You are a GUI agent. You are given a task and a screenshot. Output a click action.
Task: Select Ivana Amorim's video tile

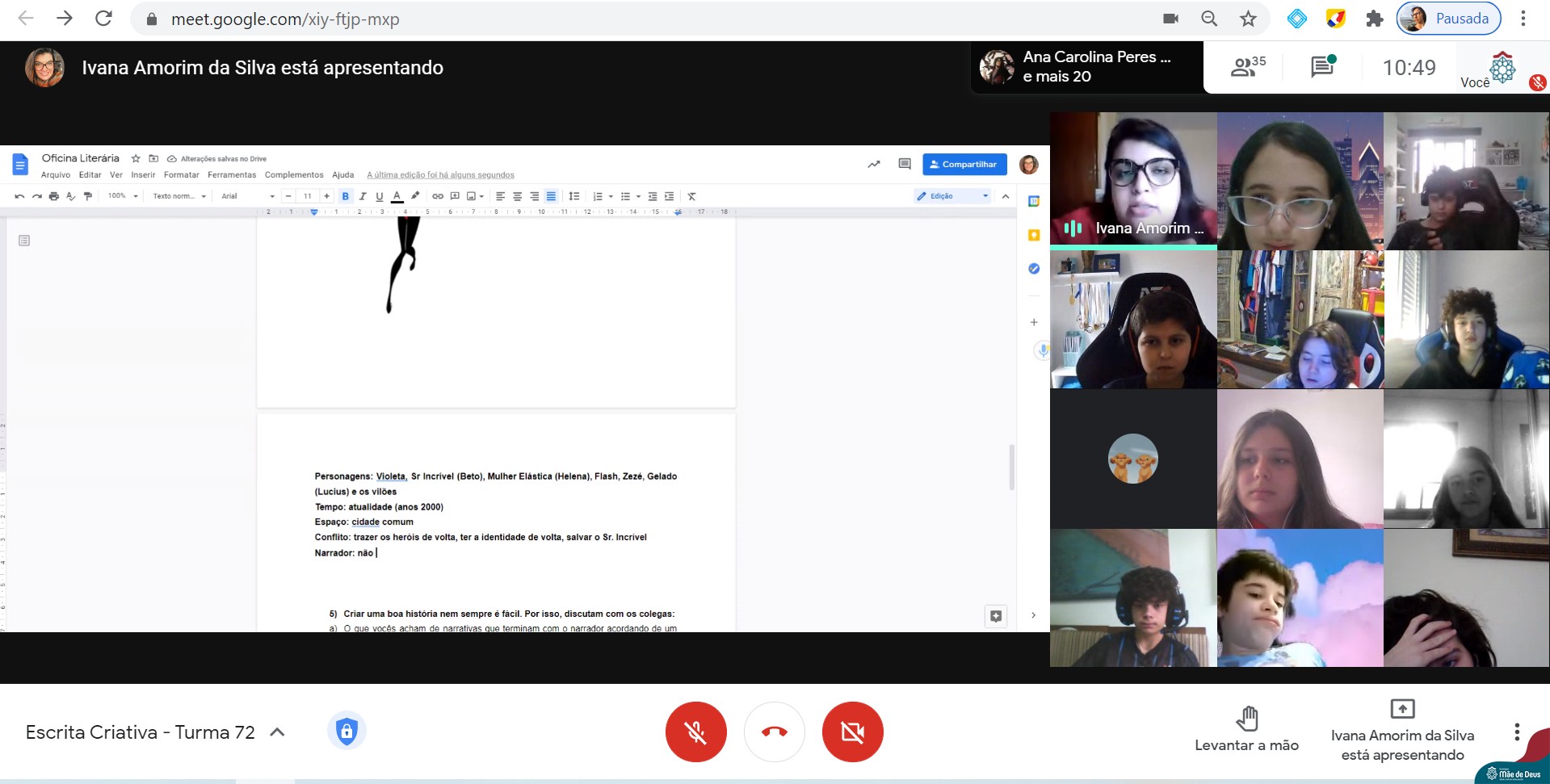coord(1132,181)
